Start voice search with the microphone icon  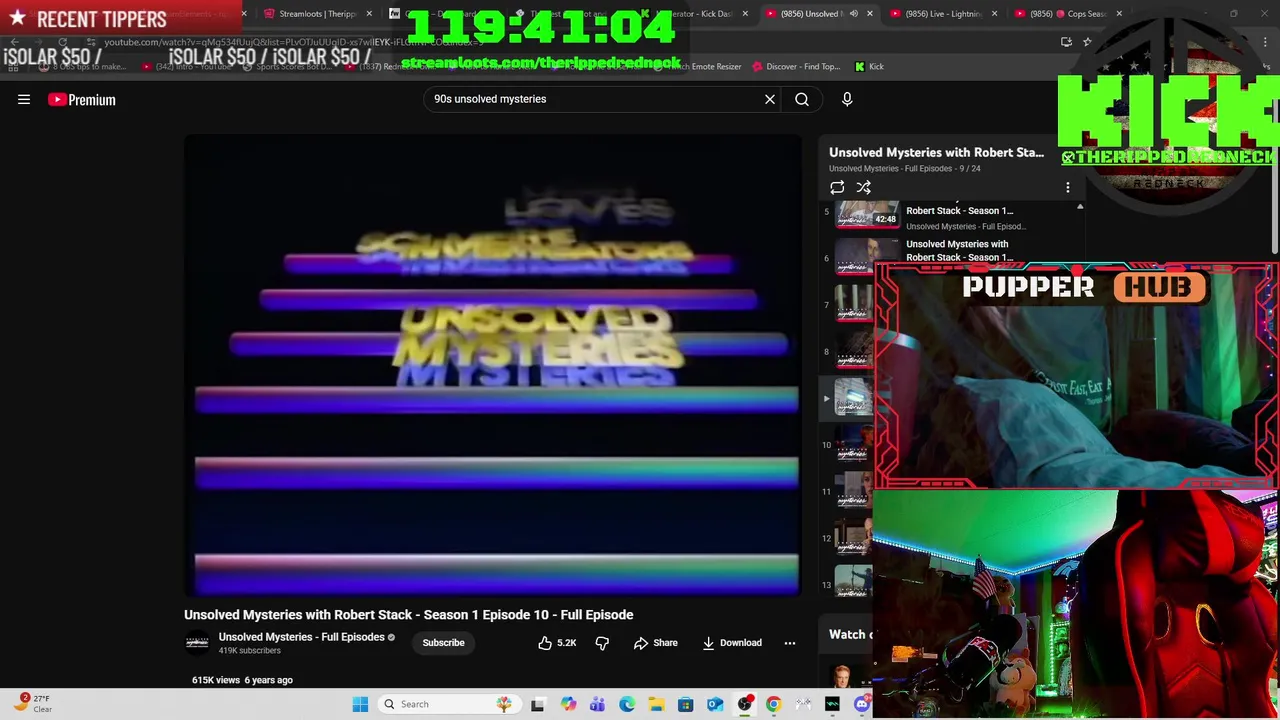tap(847, 99)
